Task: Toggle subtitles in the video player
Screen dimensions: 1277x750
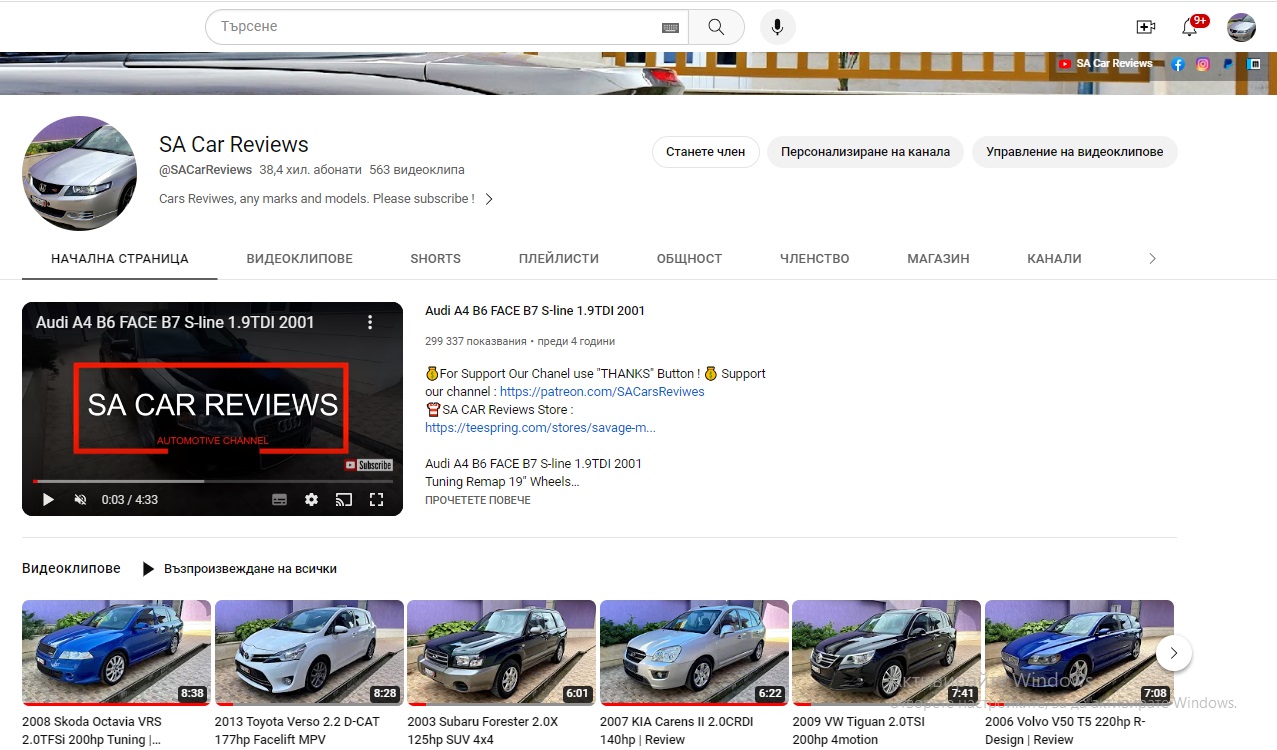Action: 280,500
